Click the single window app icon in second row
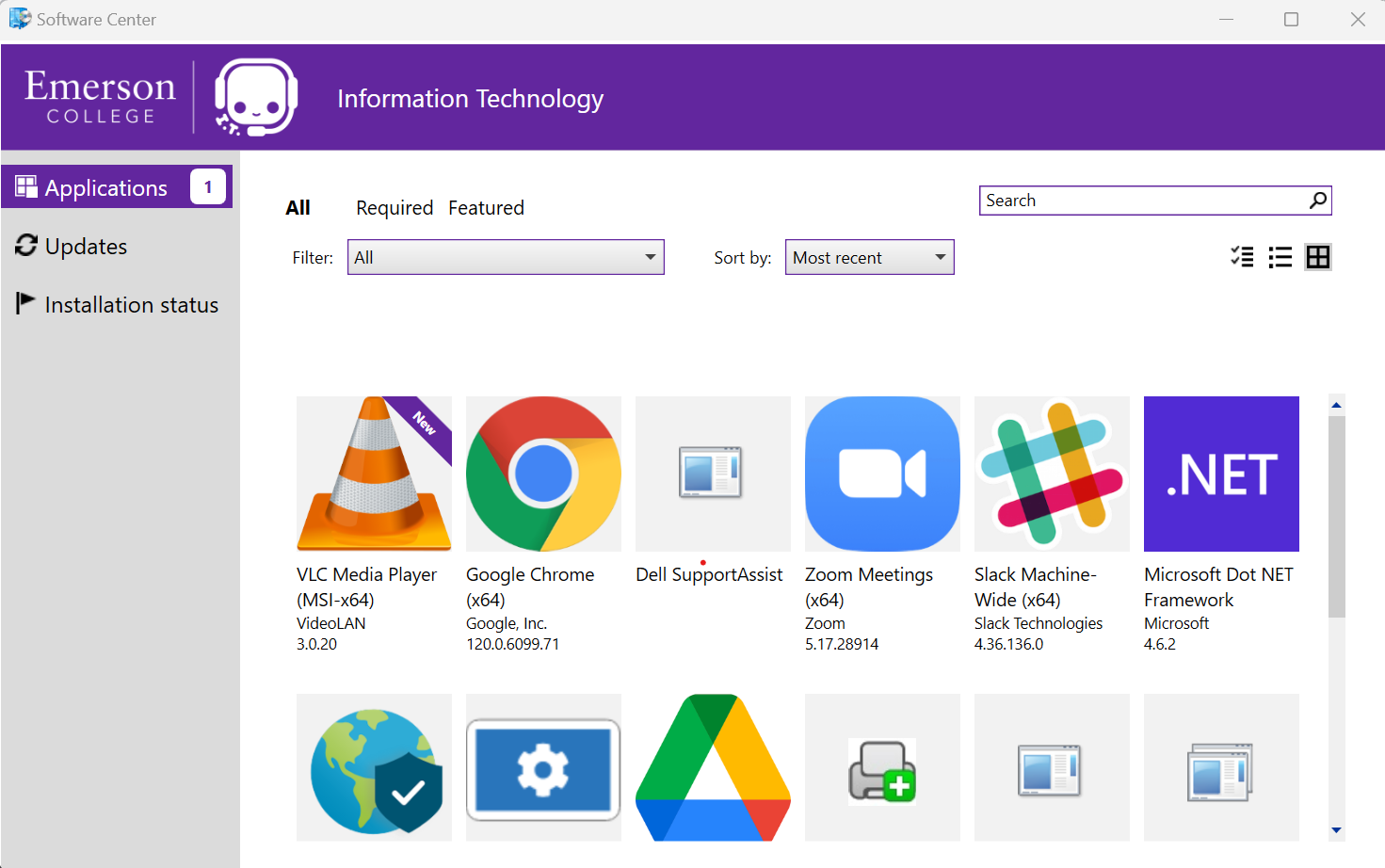Viewport: 1385px width, 868px height. pyautogui.click(x=1052, y=767)
